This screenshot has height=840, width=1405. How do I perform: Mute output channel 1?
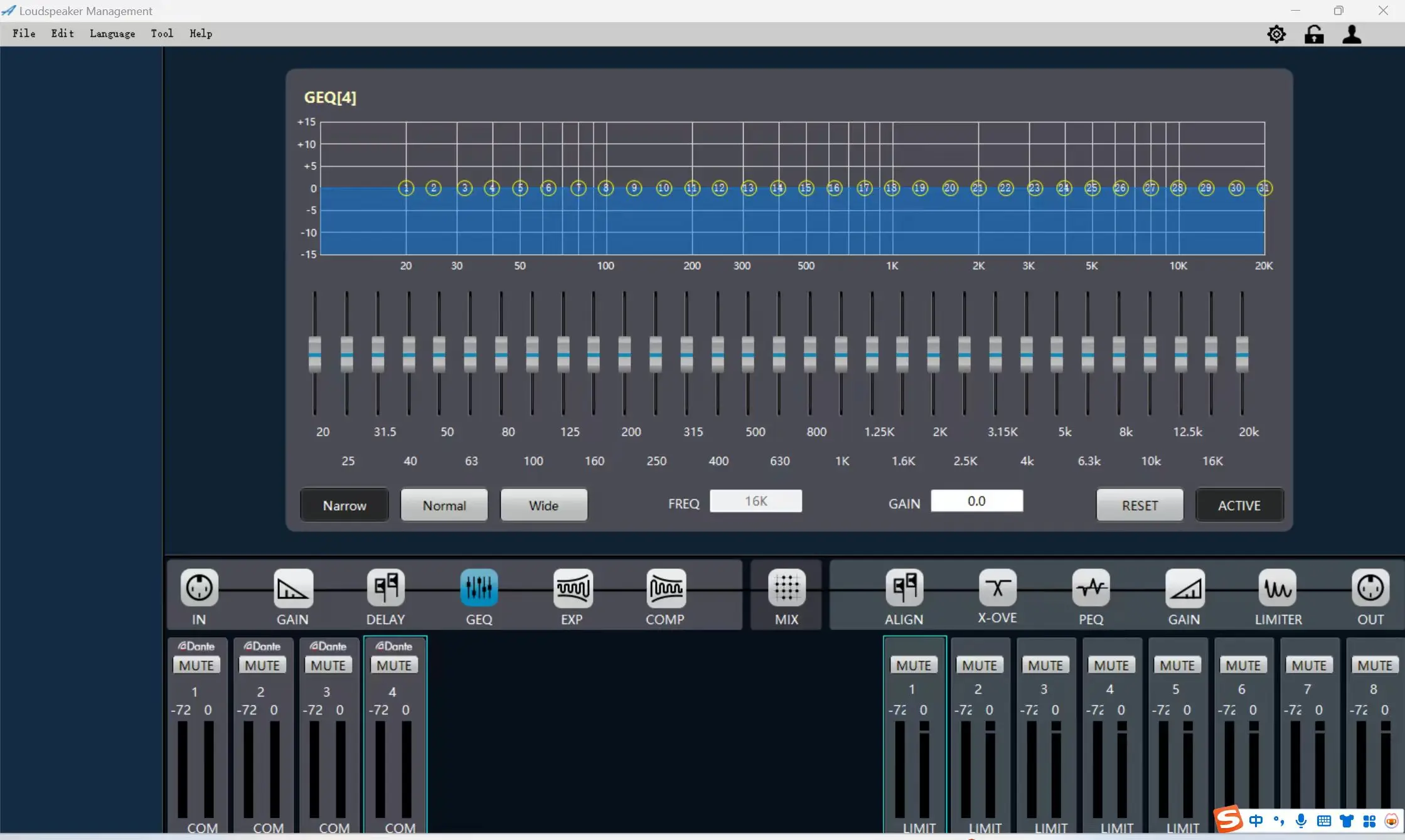(914, 665)
